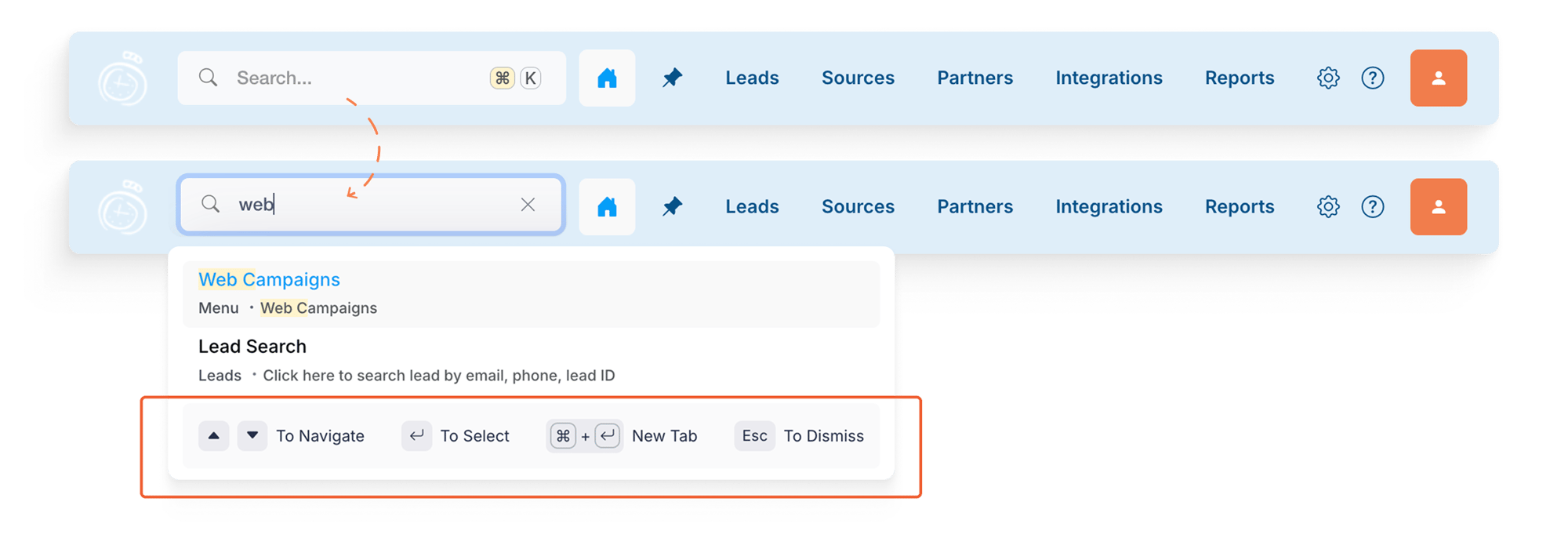Screen dimensions: 1568x560
Task: Click the home icon beside the active search box
Action: pos(607,206)
